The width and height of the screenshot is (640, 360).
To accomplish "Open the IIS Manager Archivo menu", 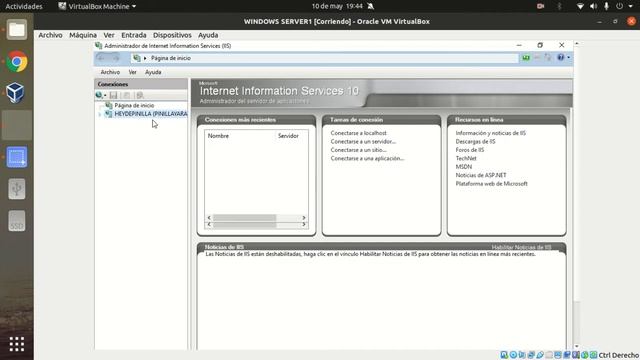I will (x=110, y=72).
